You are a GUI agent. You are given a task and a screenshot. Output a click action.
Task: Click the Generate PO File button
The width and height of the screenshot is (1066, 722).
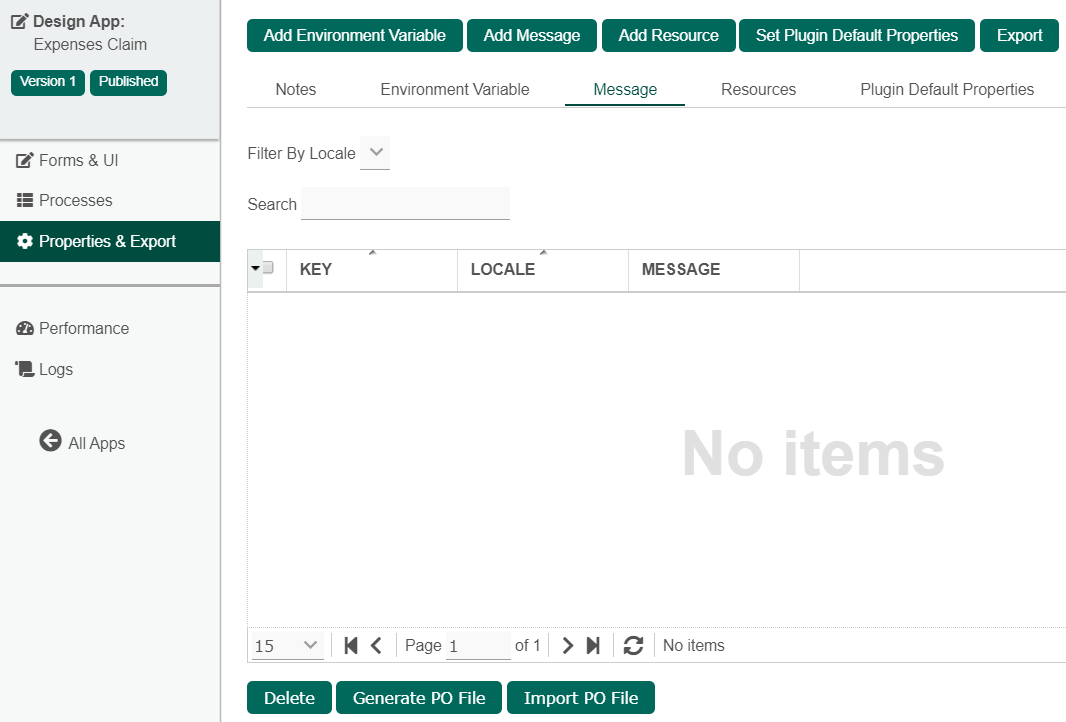(x=419, y=698)
